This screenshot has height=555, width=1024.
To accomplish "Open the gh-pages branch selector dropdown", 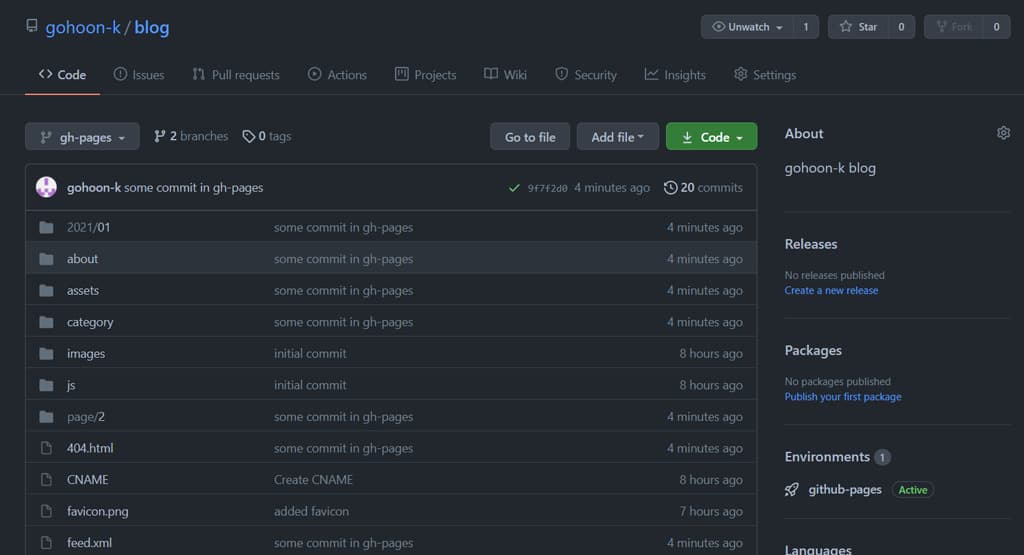I will pos(82,137).
